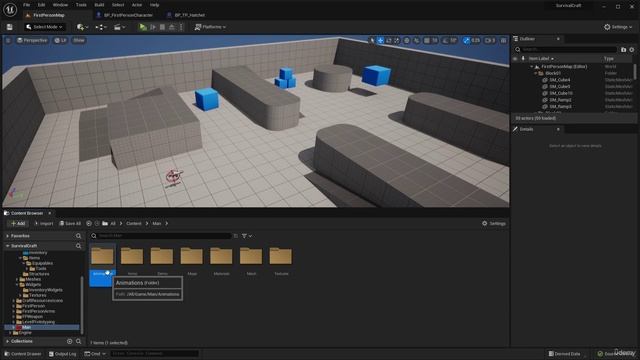Toggle grid snapping in viewport

click(427, 40)
